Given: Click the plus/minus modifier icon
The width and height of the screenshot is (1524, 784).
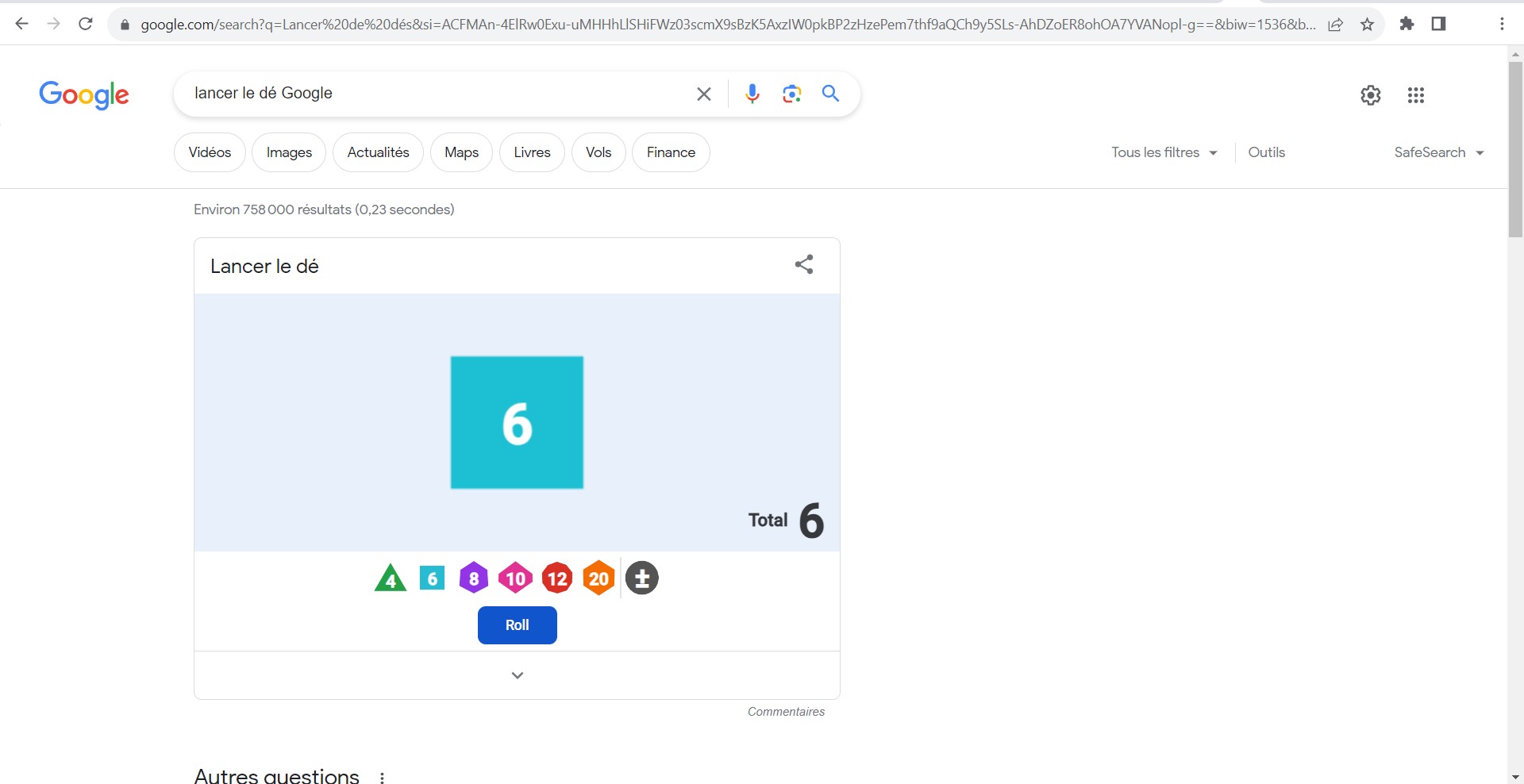Looking at the screenshot, I should (x=642, y=578).
